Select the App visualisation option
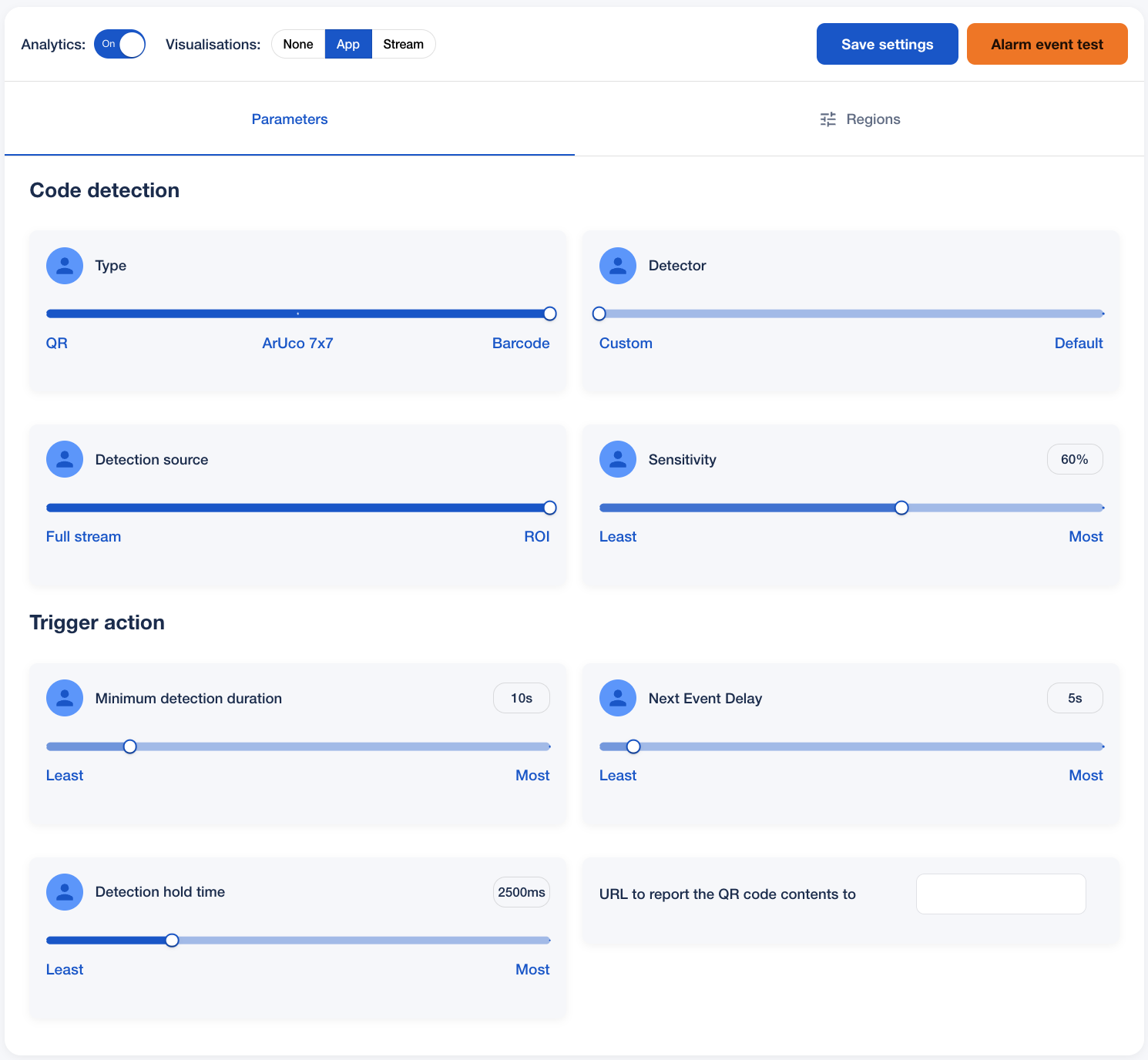Screen dimensions: 1148x1060 point(348,44)
